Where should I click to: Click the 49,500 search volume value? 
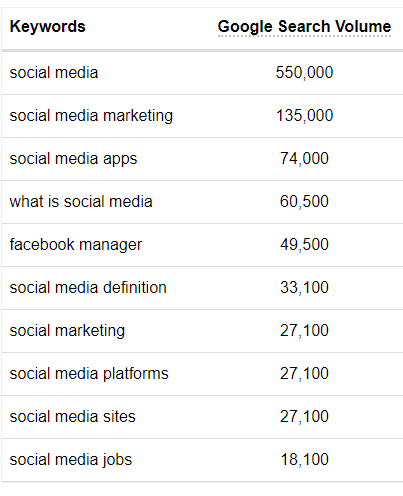pos(304,245)
